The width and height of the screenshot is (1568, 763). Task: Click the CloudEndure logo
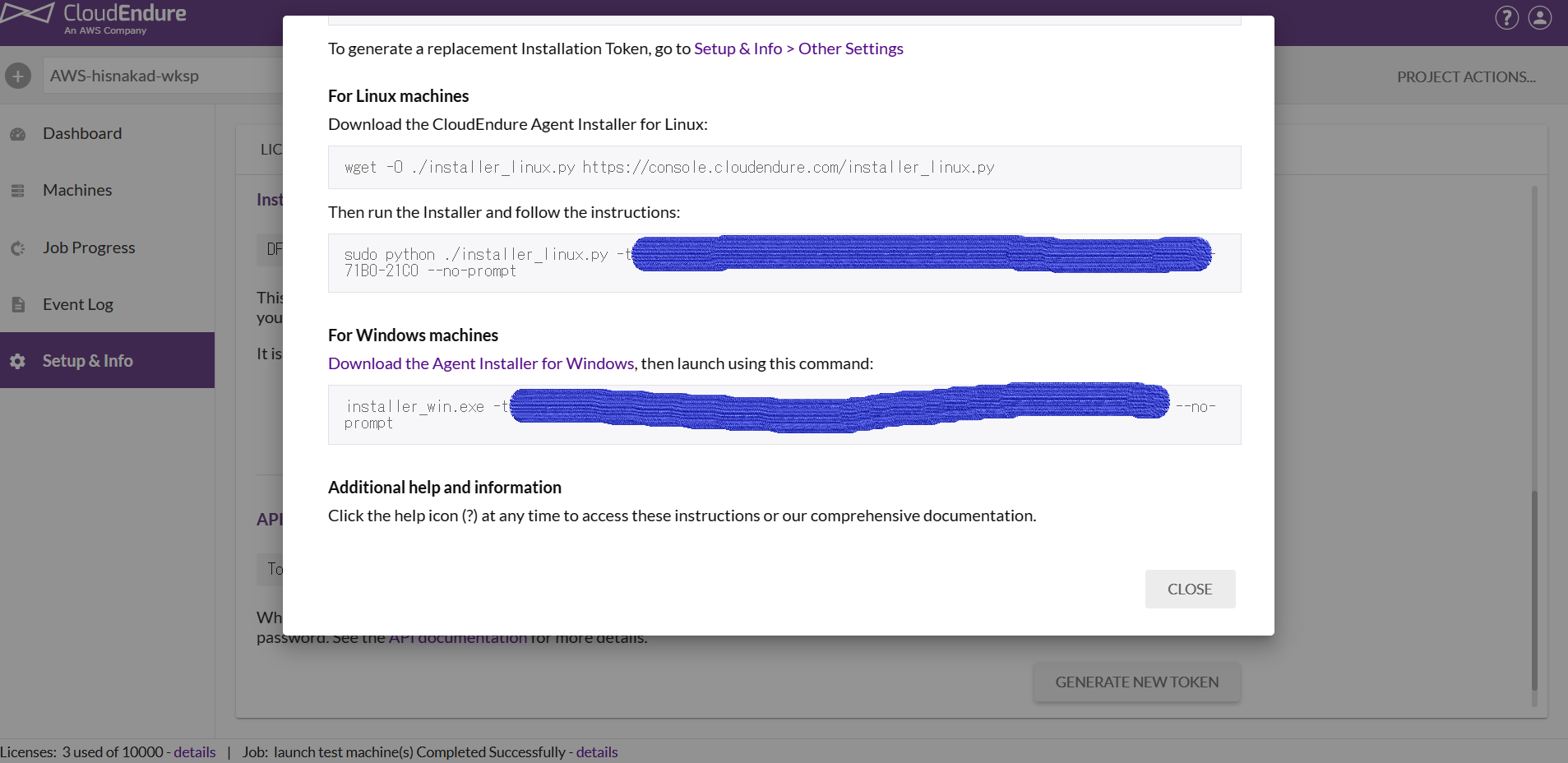coord(94,18)
